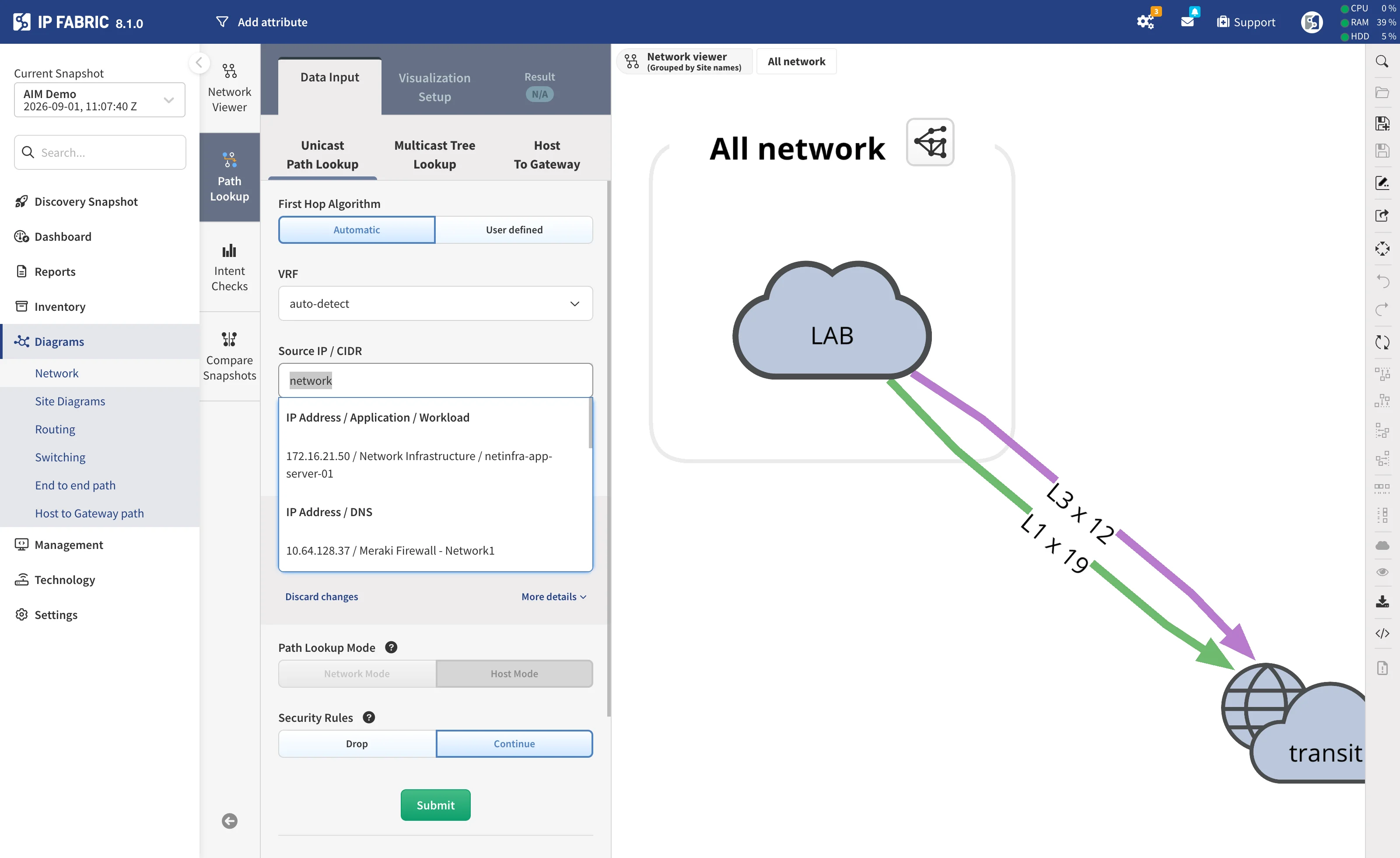
Task: Click the green Submit button
Action: [x=435, y=805]
